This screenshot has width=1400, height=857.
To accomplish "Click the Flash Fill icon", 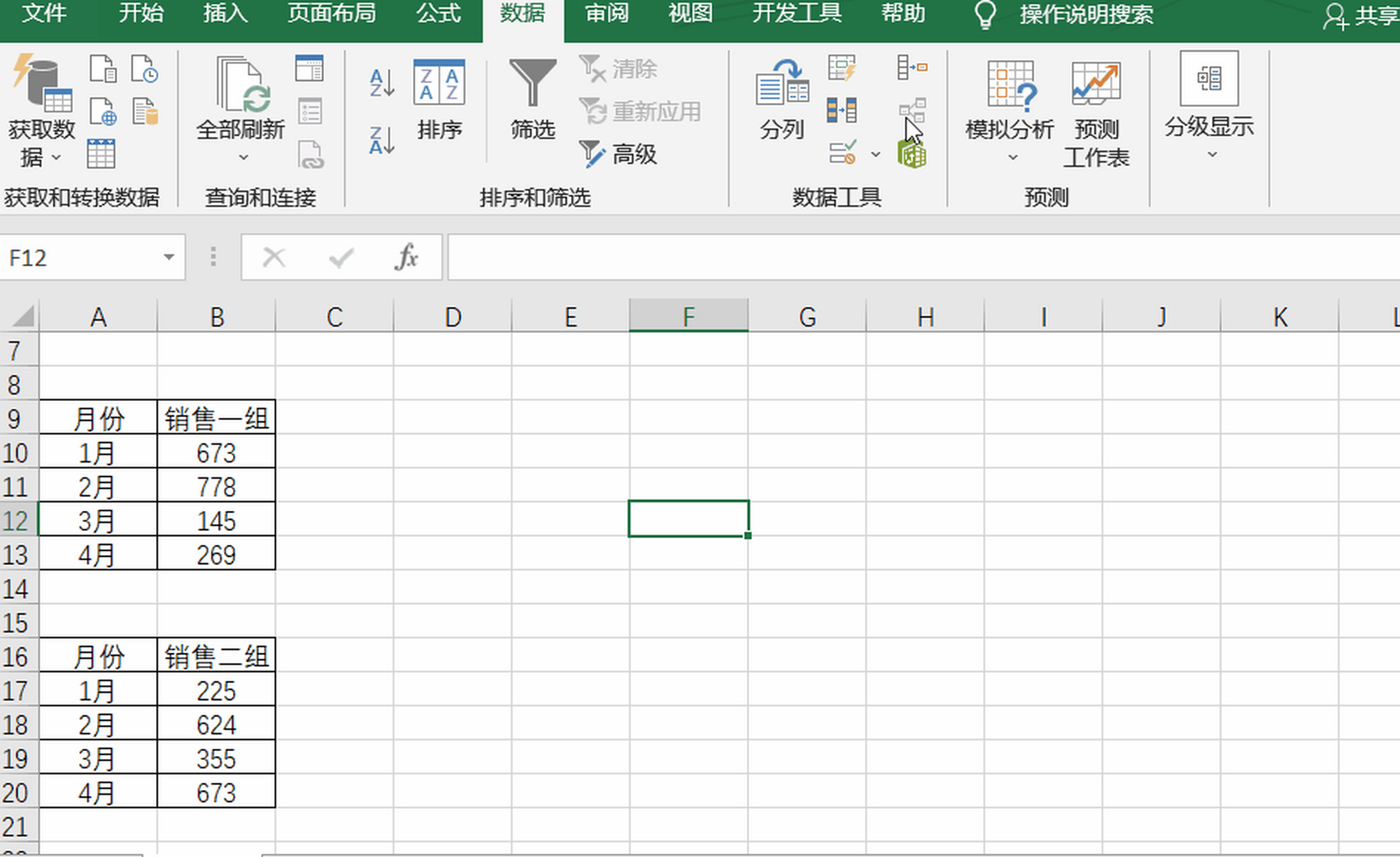I will pos(842,68).
